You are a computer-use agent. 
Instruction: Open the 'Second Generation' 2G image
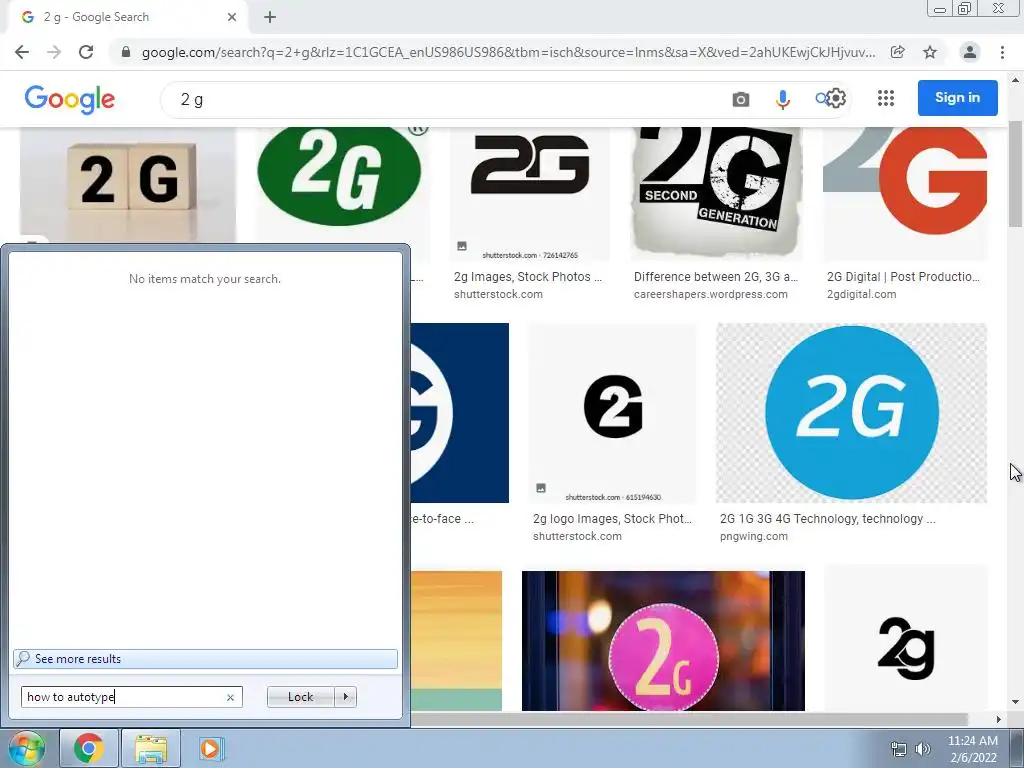tap(716, 194)
